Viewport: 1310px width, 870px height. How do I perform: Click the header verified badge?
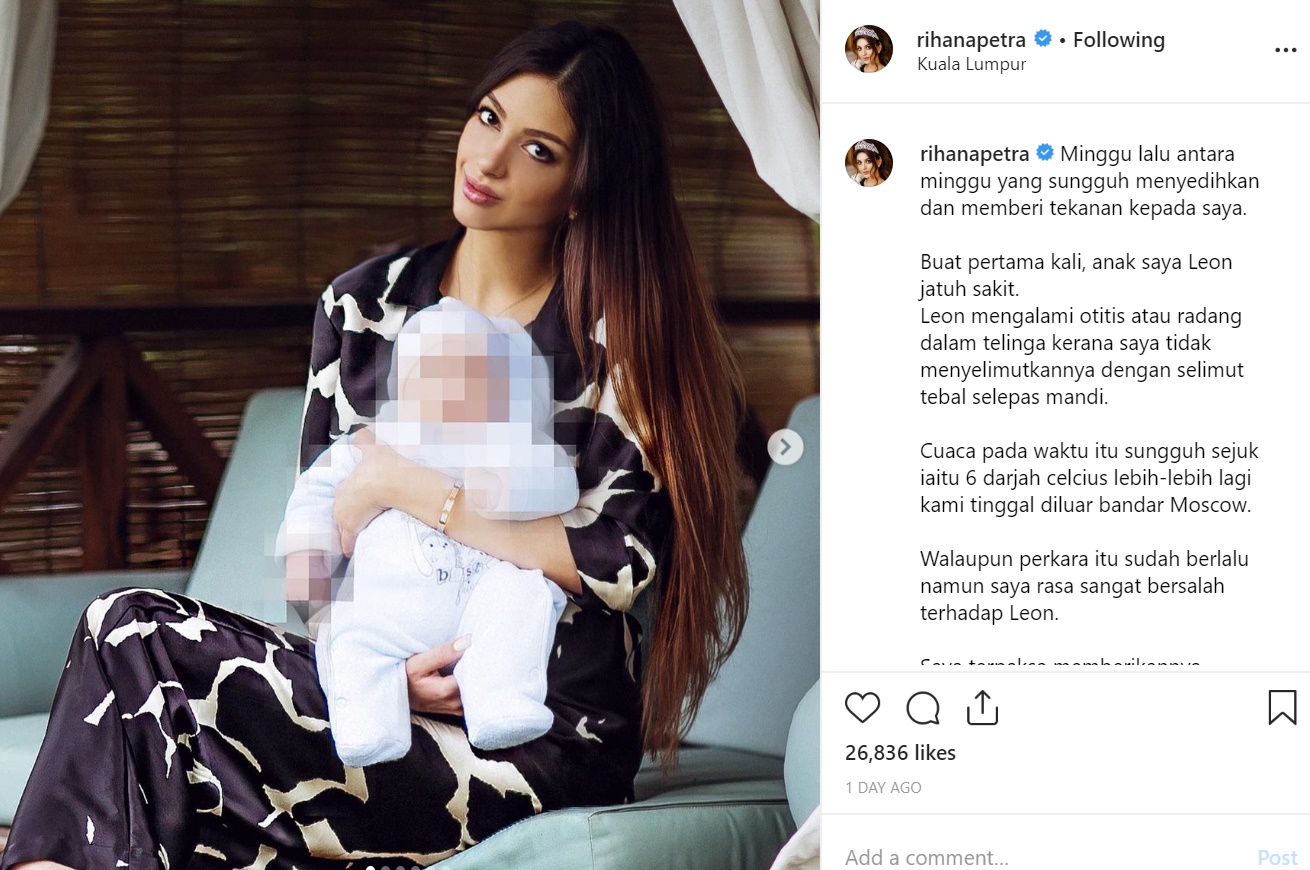pyautogui.click(x=1043, y=40)
